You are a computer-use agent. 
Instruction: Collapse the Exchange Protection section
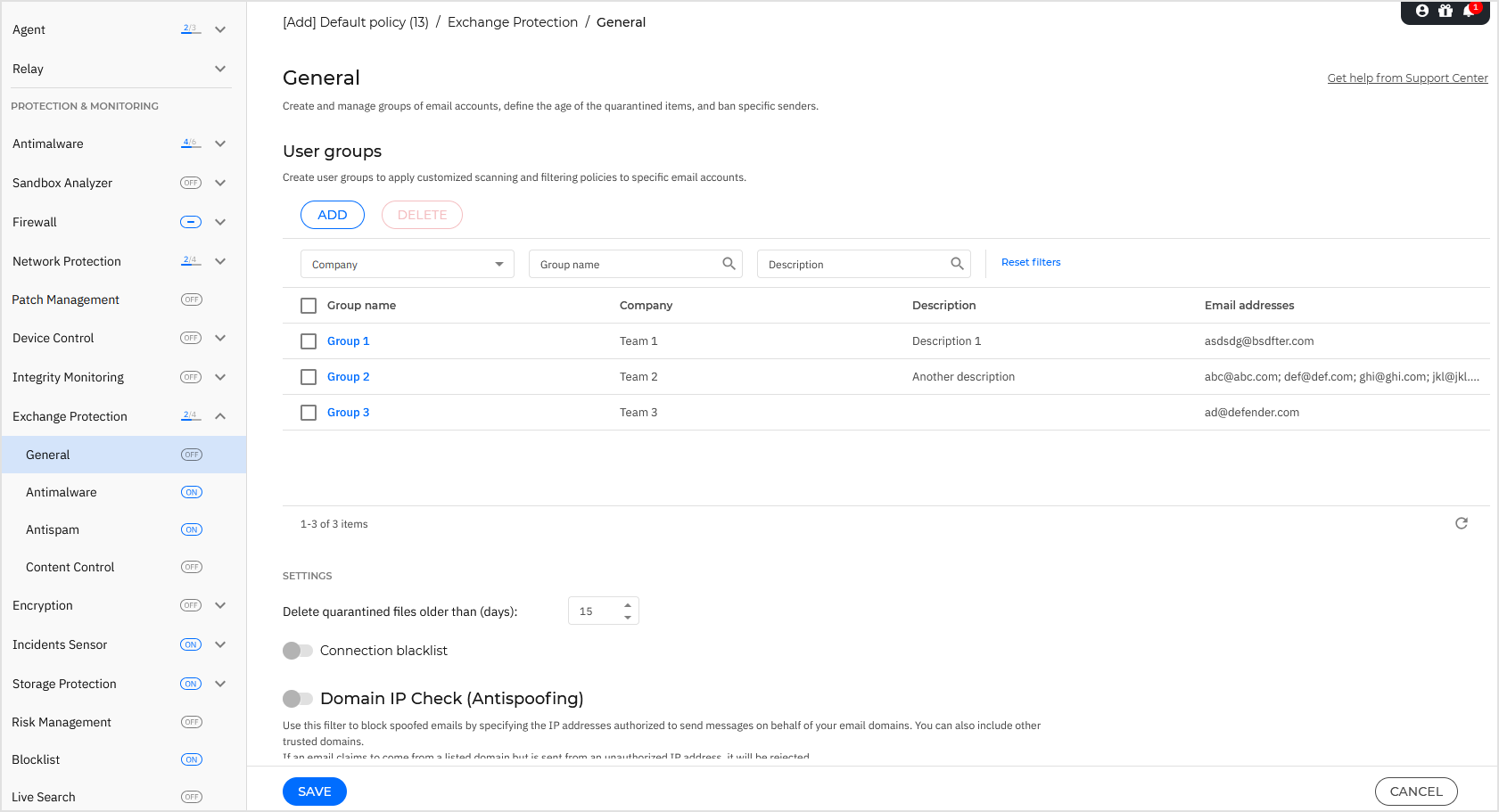220,416
